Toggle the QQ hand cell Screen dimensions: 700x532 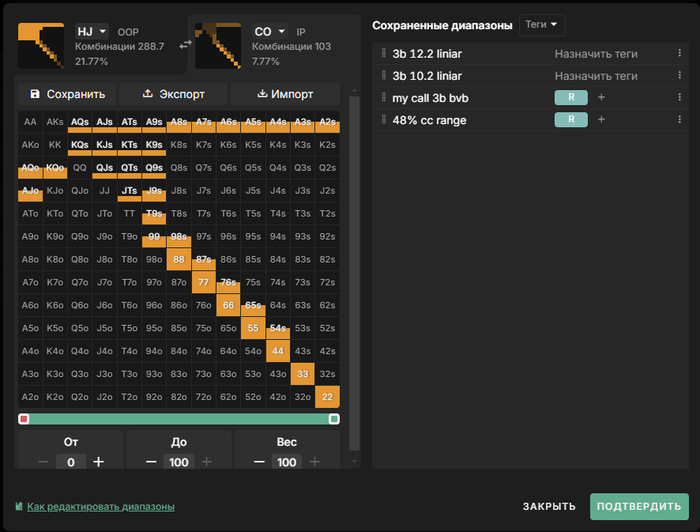tap(80, 167)
